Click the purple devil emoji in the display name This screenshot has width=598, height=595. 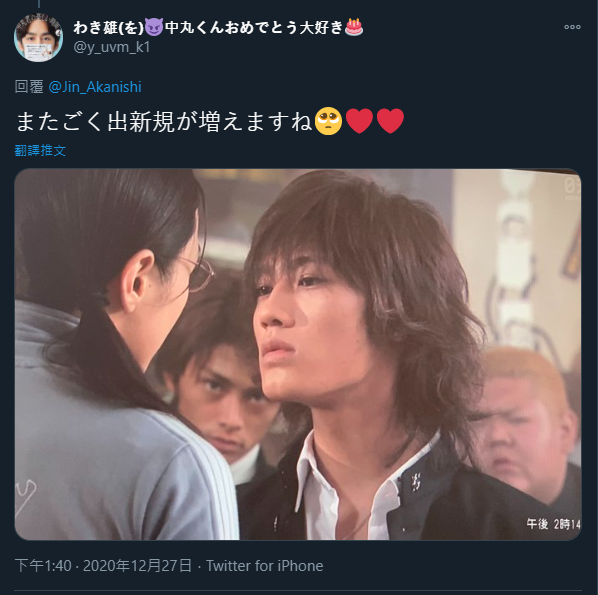[x=154, y=27]
